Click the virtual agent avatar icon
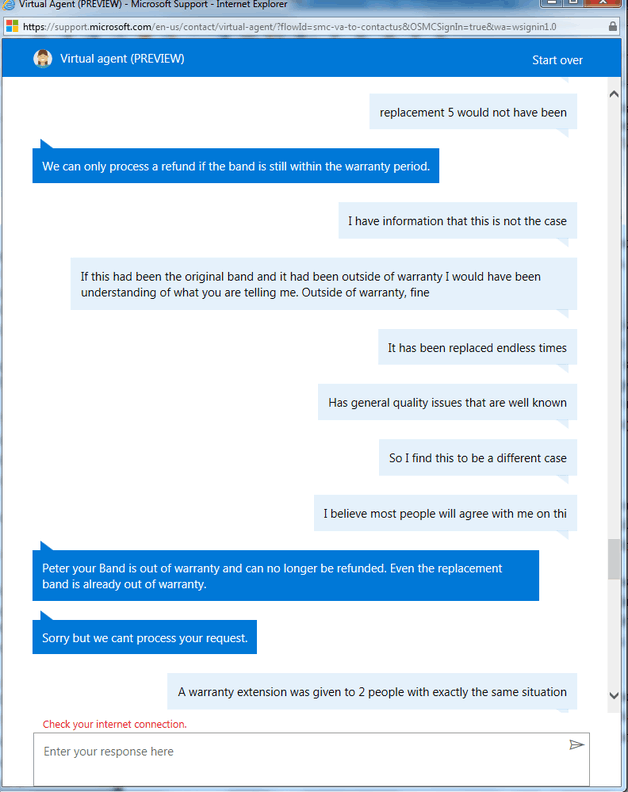Image resolution: width=628 pixels, height=792 pixels. point(43,59)
